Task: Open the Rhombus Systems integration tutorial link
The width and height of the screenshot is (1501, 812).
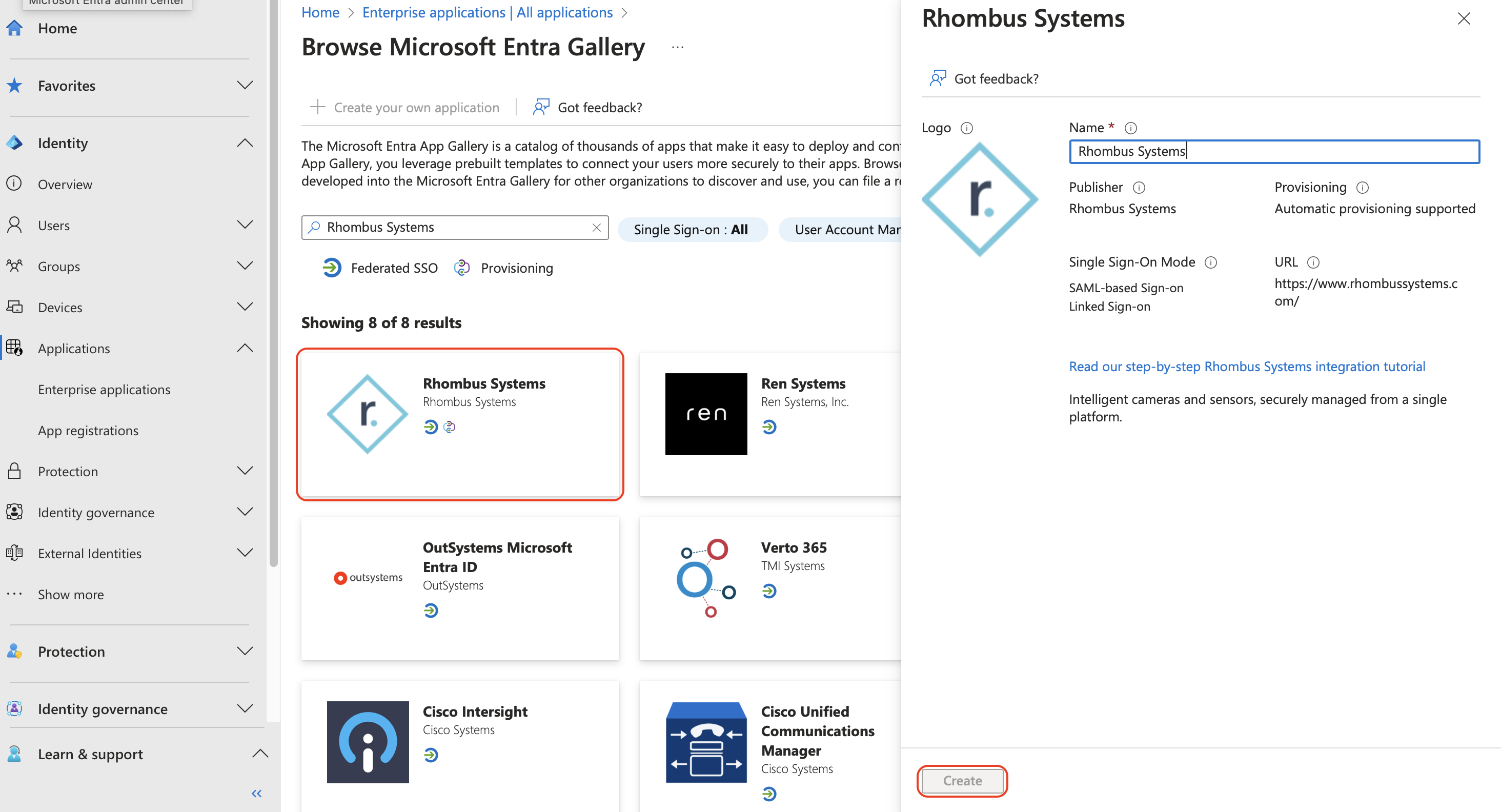Action: coord(1247,367)
